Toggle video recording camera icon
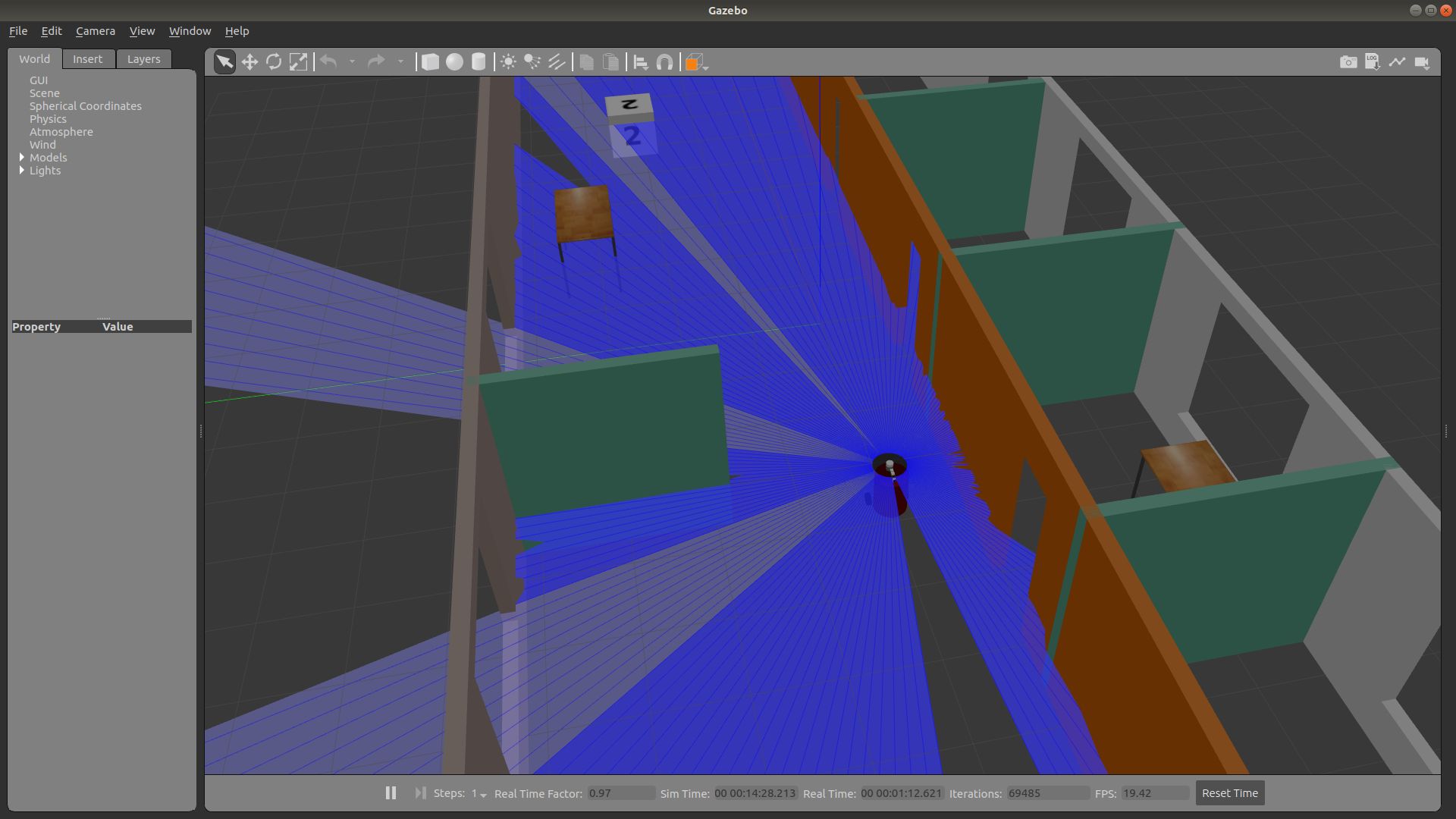 pos(1422,62)
